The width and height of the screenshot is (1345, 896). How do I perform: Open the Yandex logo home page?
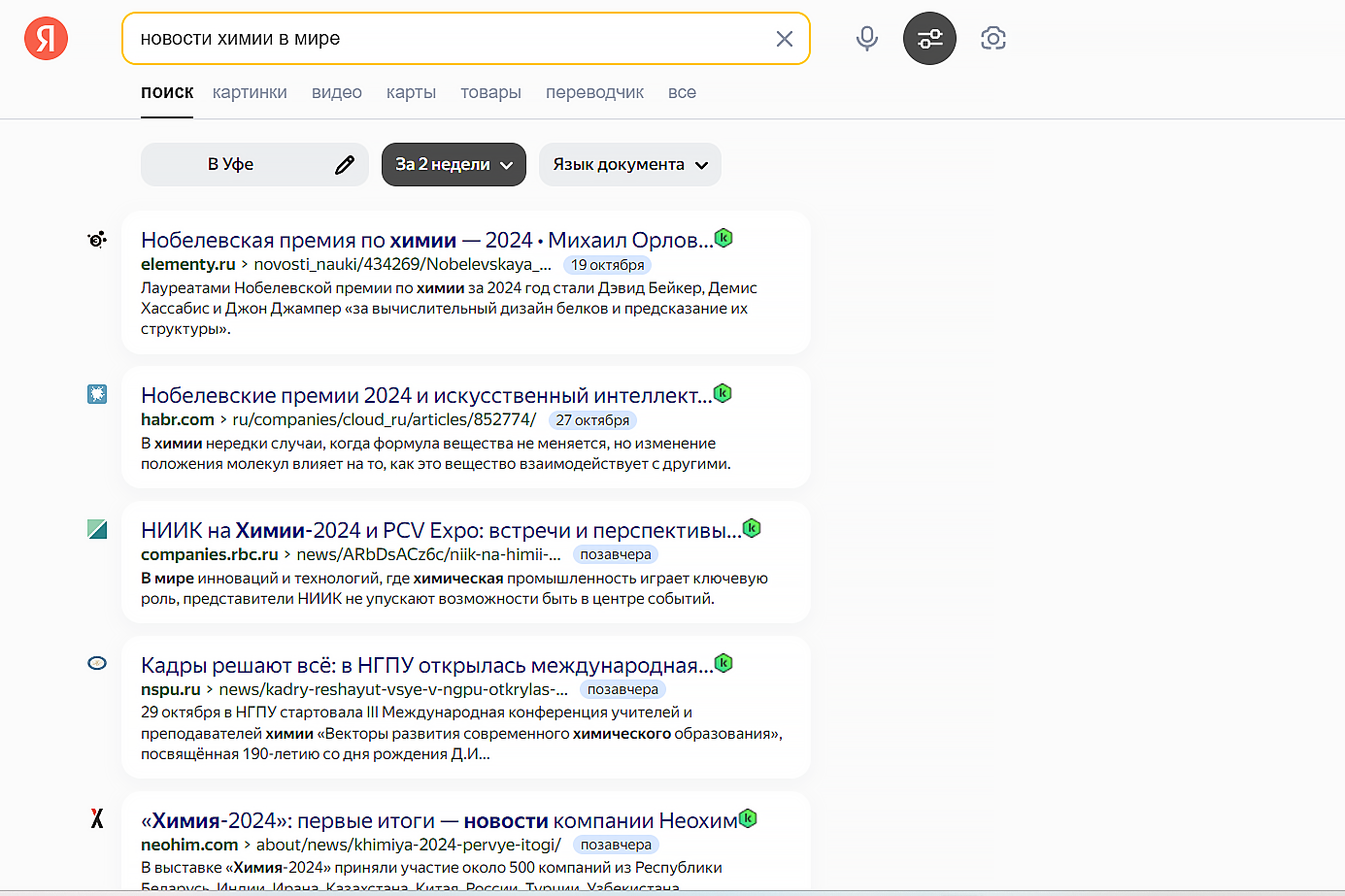click(x=46, y=39)
